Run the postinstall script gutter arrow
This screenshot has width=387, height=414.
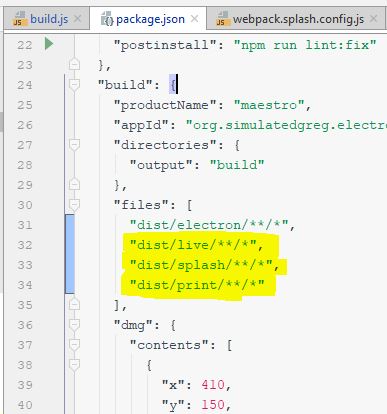[49, 44]
